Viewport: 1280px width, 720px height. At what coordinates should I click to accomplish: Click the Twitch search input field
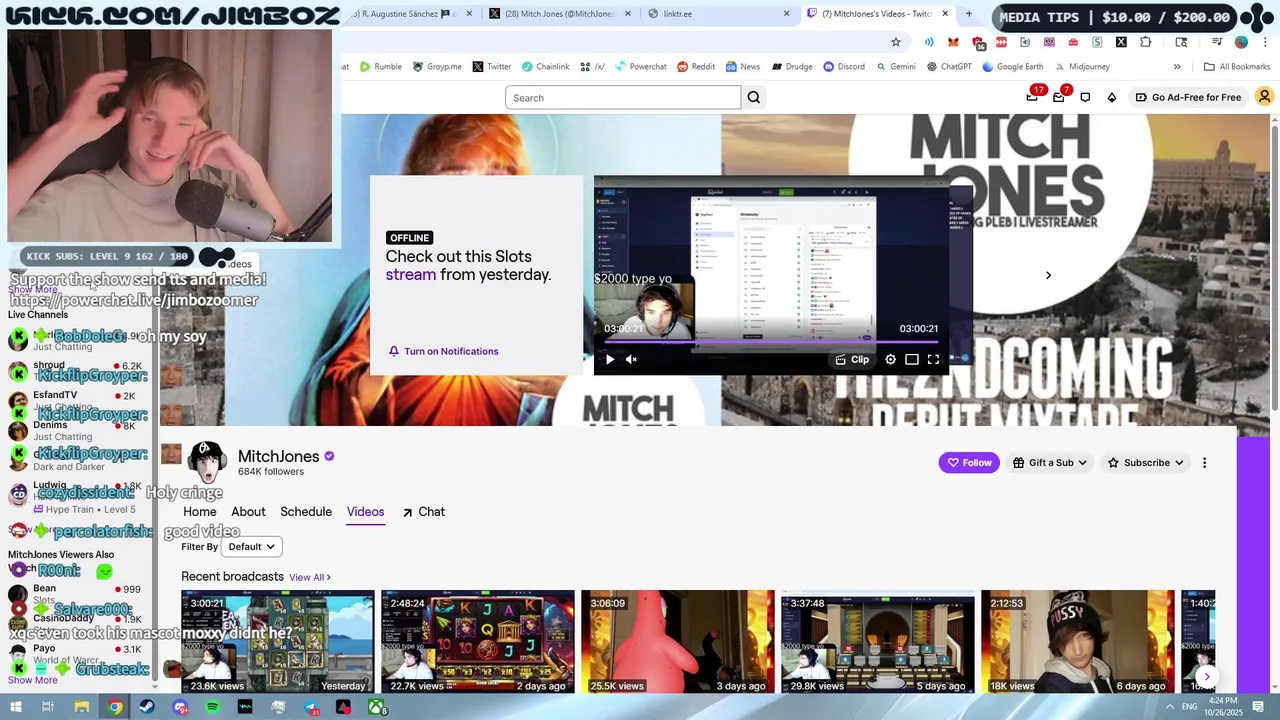tap(623, 97)
